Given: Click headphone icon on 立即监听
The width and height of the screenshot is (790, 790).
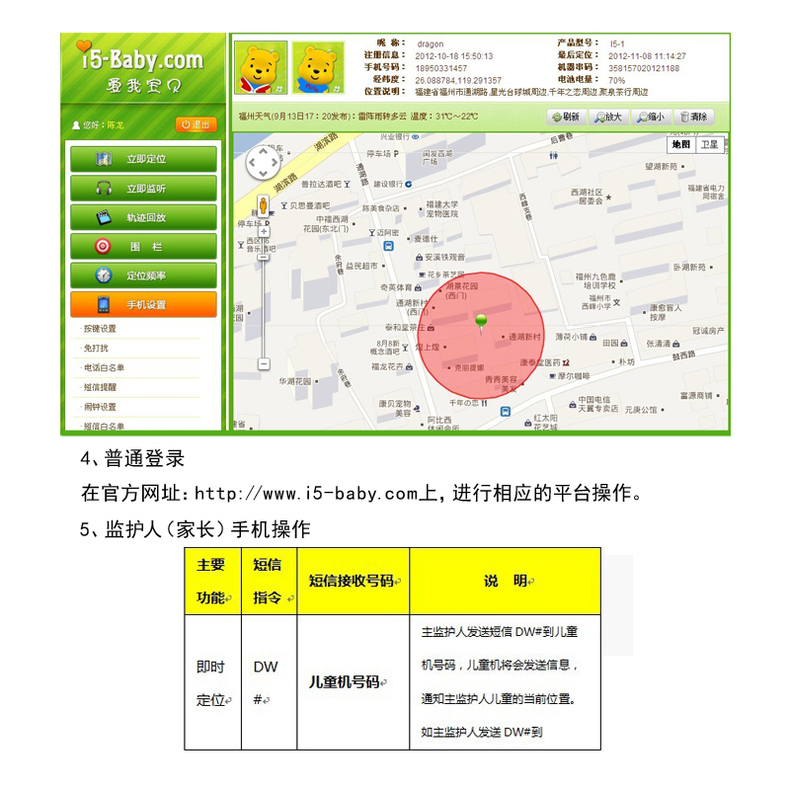Looking at the screenshot, I should pos(104,188).
